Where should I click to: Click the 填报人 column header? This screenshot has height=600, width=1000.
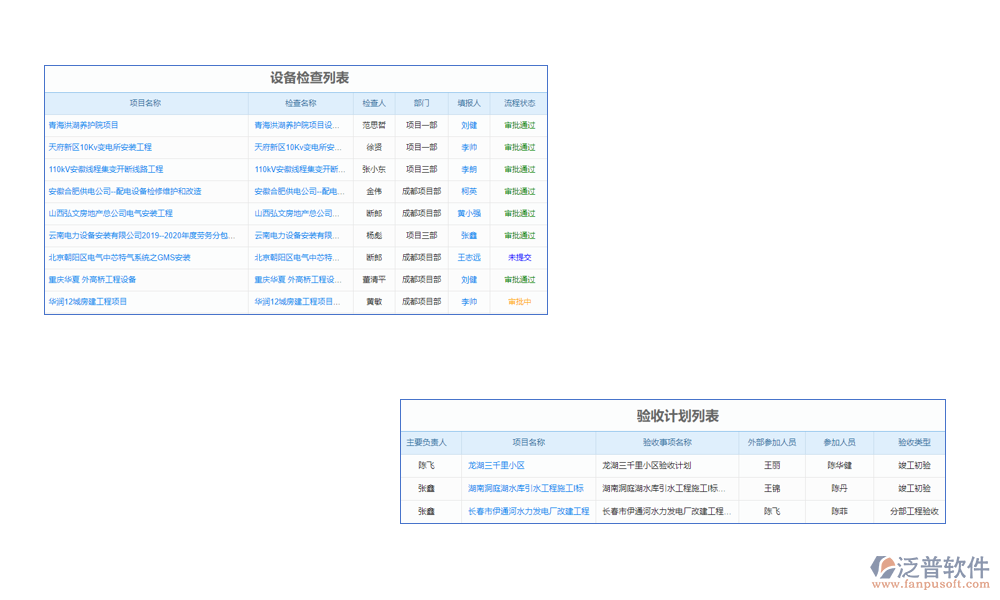pyautogui.click(x=469, y=103)
